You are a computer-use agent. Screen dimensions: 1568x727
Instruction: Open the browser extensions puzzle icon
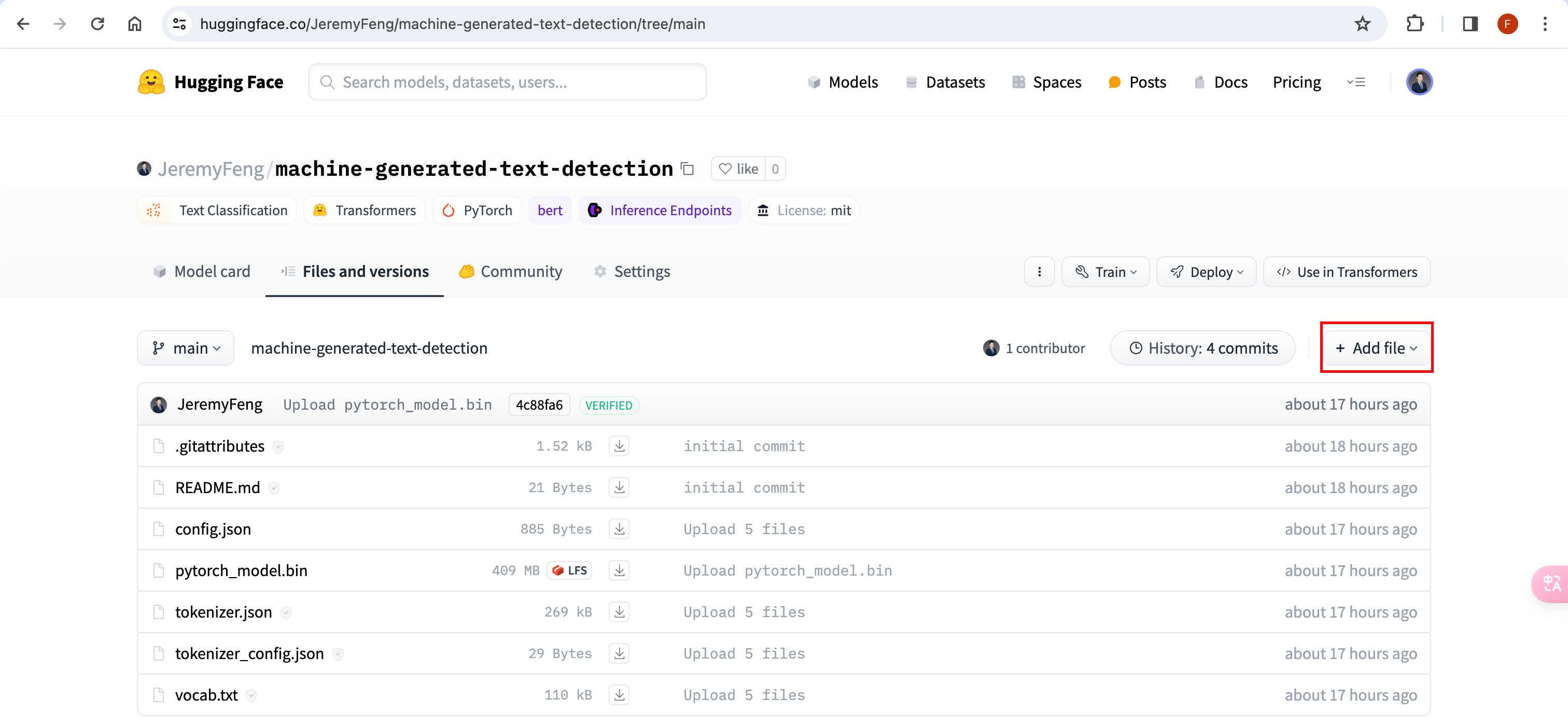coord(1415,24)
